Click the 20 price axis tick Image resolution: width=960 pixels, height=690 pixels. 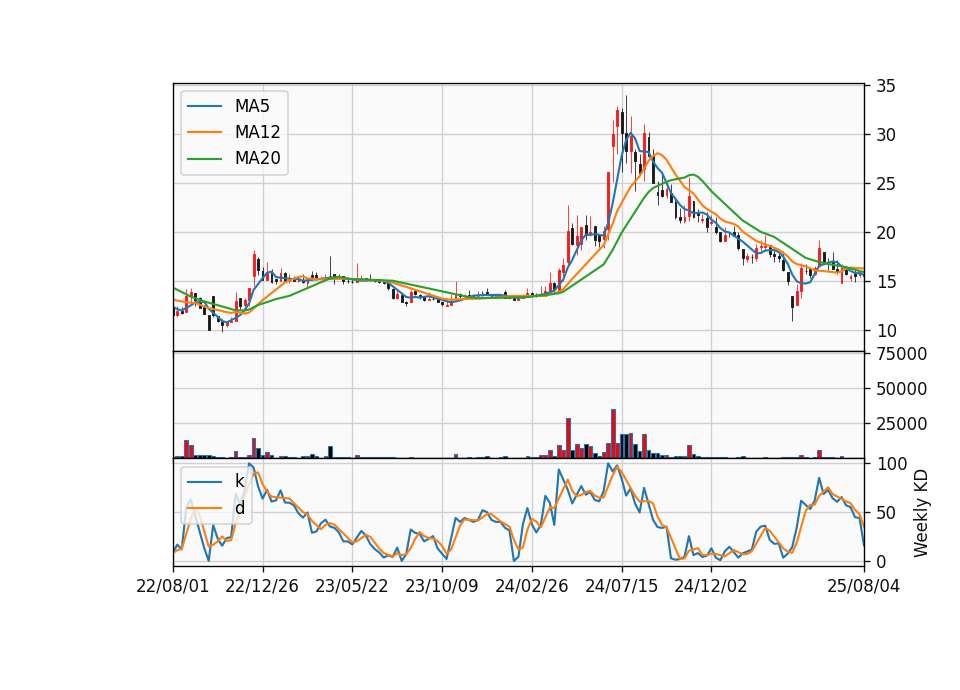click(886, 233)
